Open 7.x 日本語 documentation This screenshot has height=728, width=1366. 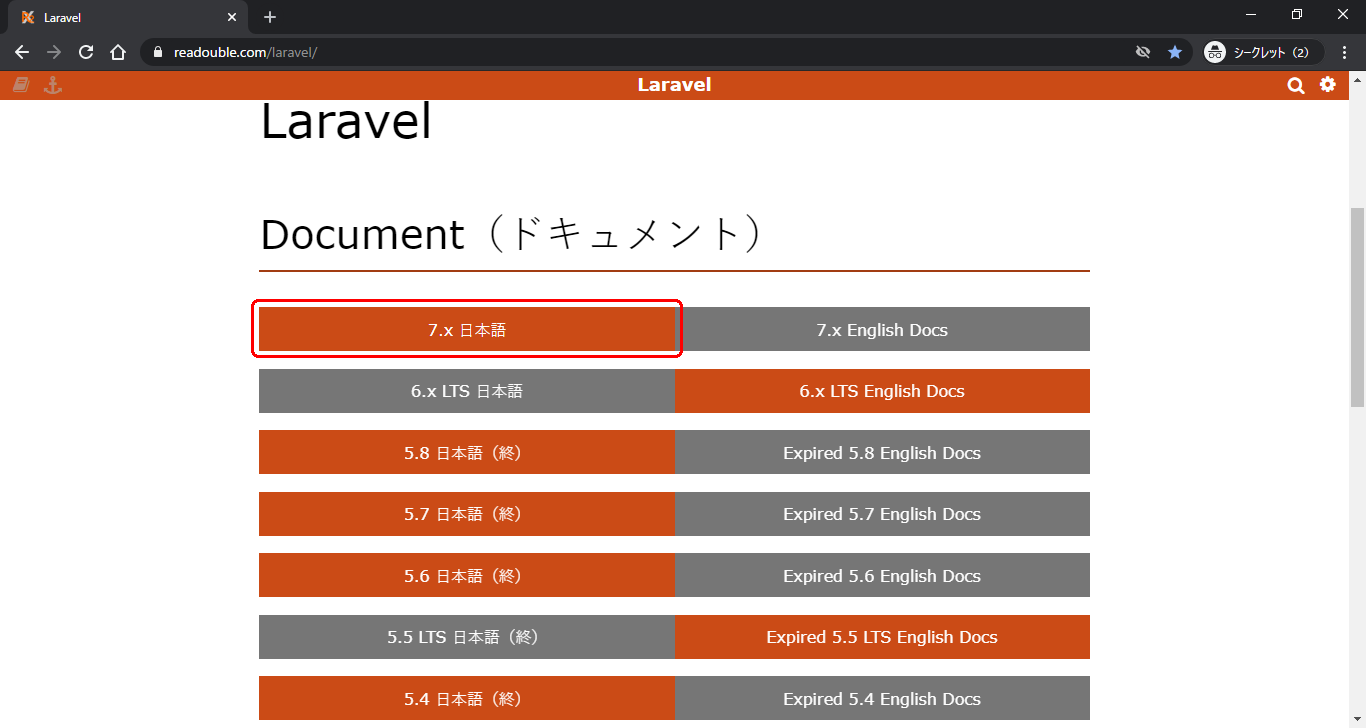pos(467,329)
